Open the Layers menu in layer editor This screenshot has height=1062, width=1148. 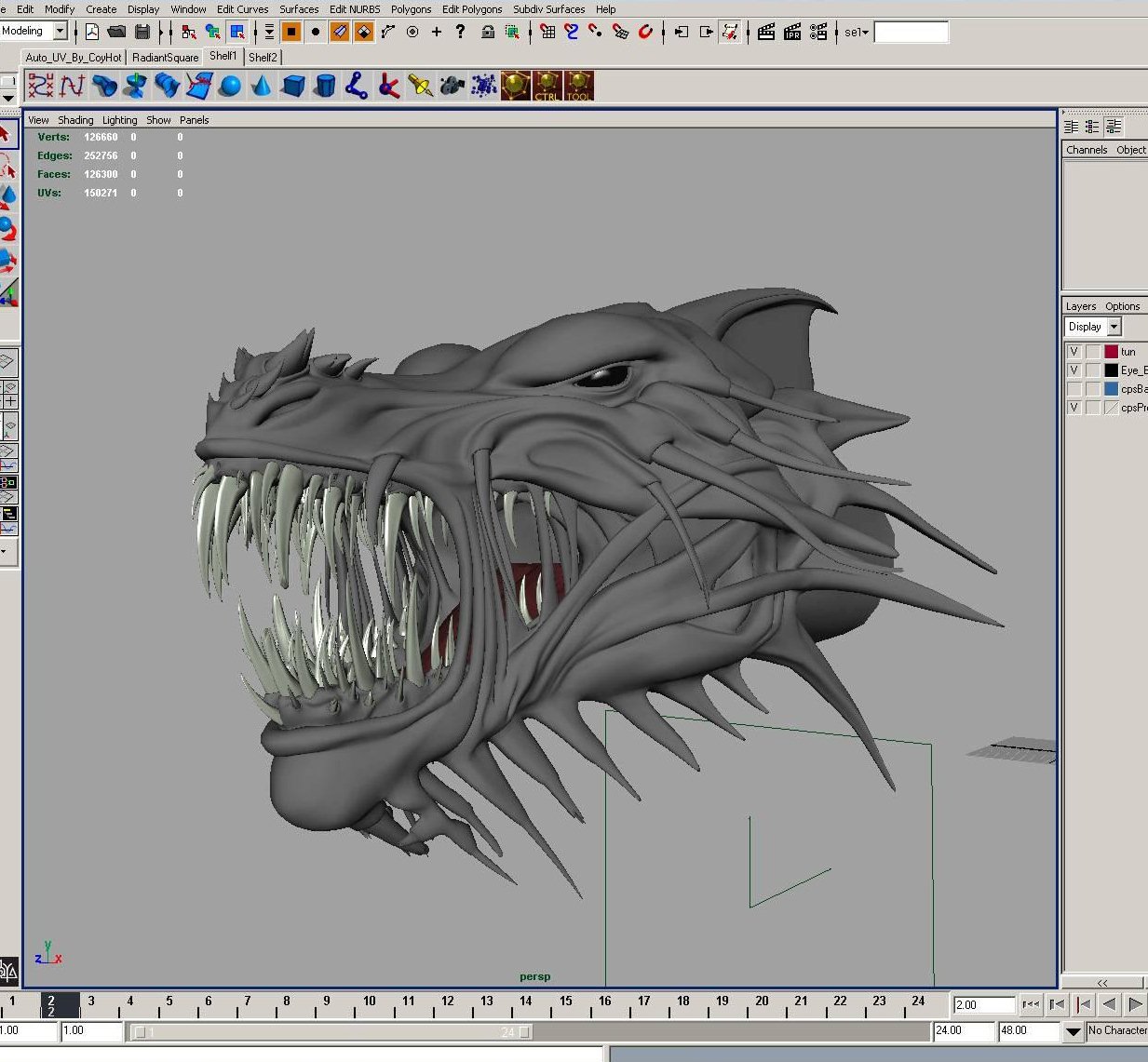(1080, 306)
